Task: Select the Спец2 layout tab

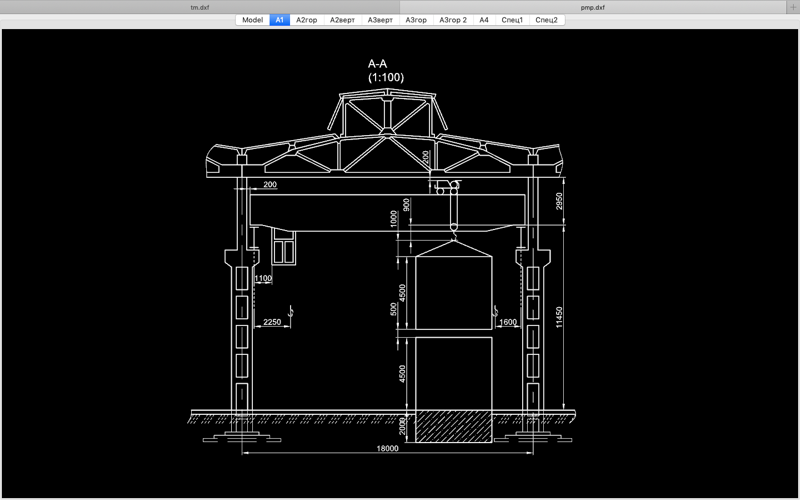Action: pos(547,20)
